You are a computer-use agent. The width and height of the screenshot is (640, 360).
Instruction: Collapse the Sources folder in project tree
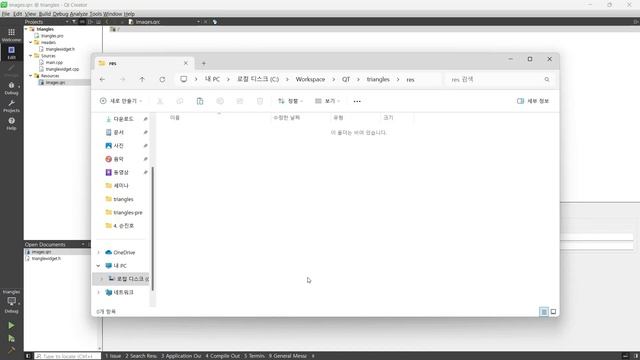click(x=31, y=56)
